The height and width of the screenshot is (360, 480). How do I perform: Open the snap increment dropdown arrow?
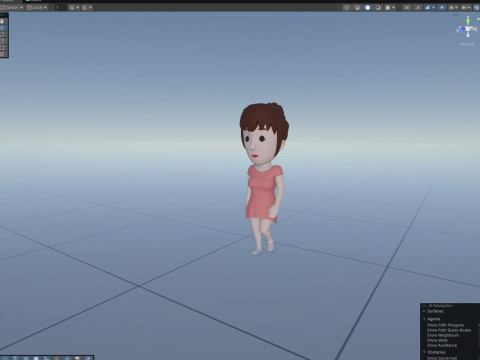click(90, 7)
